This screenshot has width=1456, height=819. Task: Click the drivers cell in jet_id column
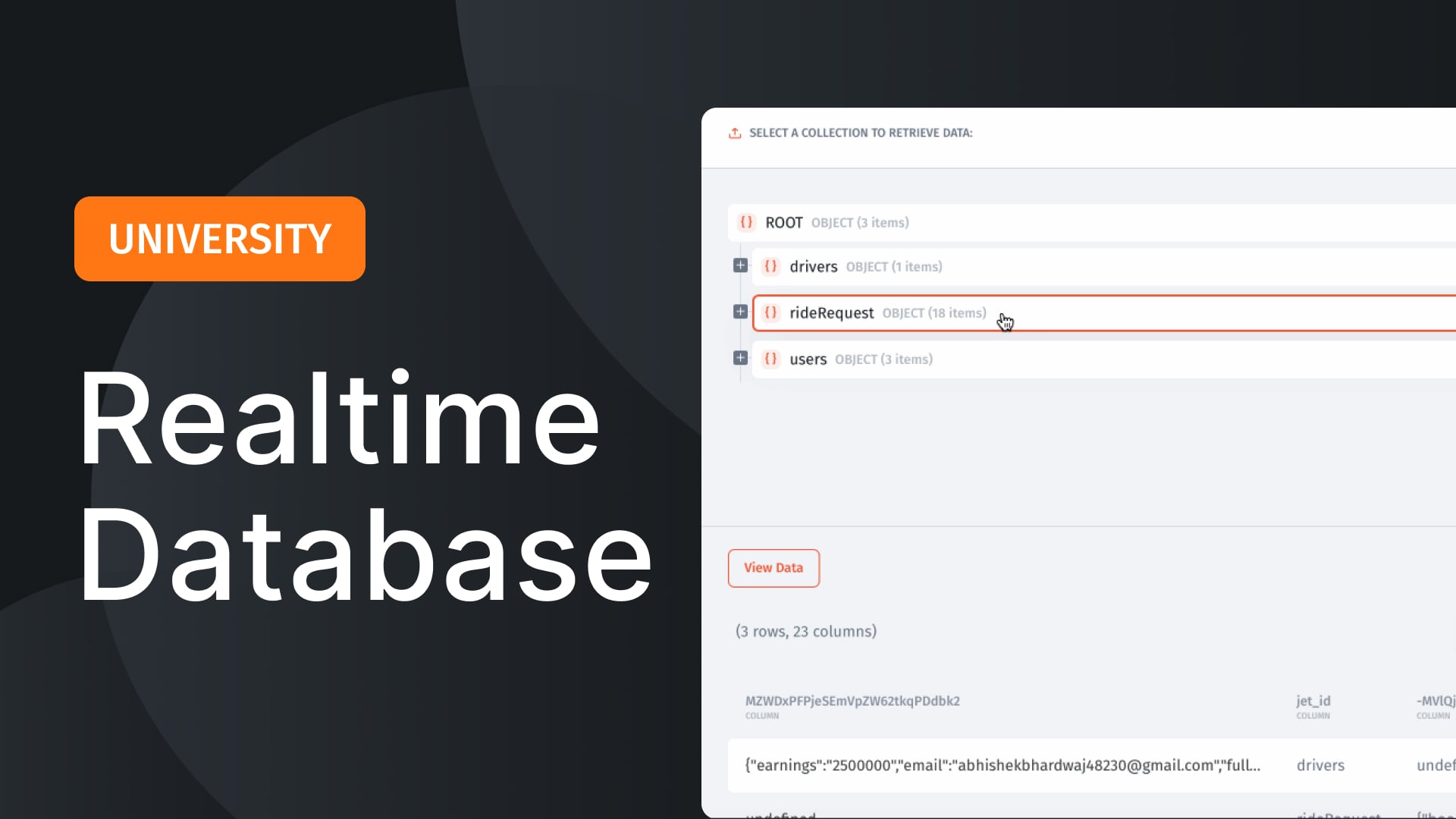tap(1319, 765)
